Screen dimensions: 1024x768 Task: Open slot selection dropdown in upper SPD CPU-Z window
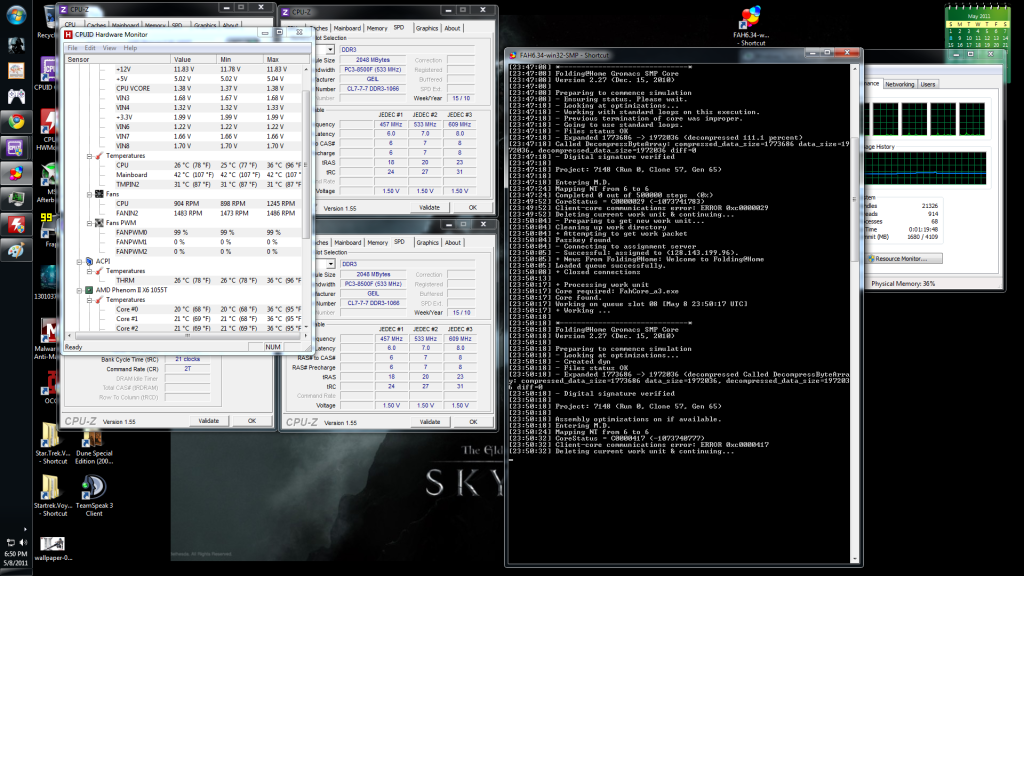tap(330, 50)
